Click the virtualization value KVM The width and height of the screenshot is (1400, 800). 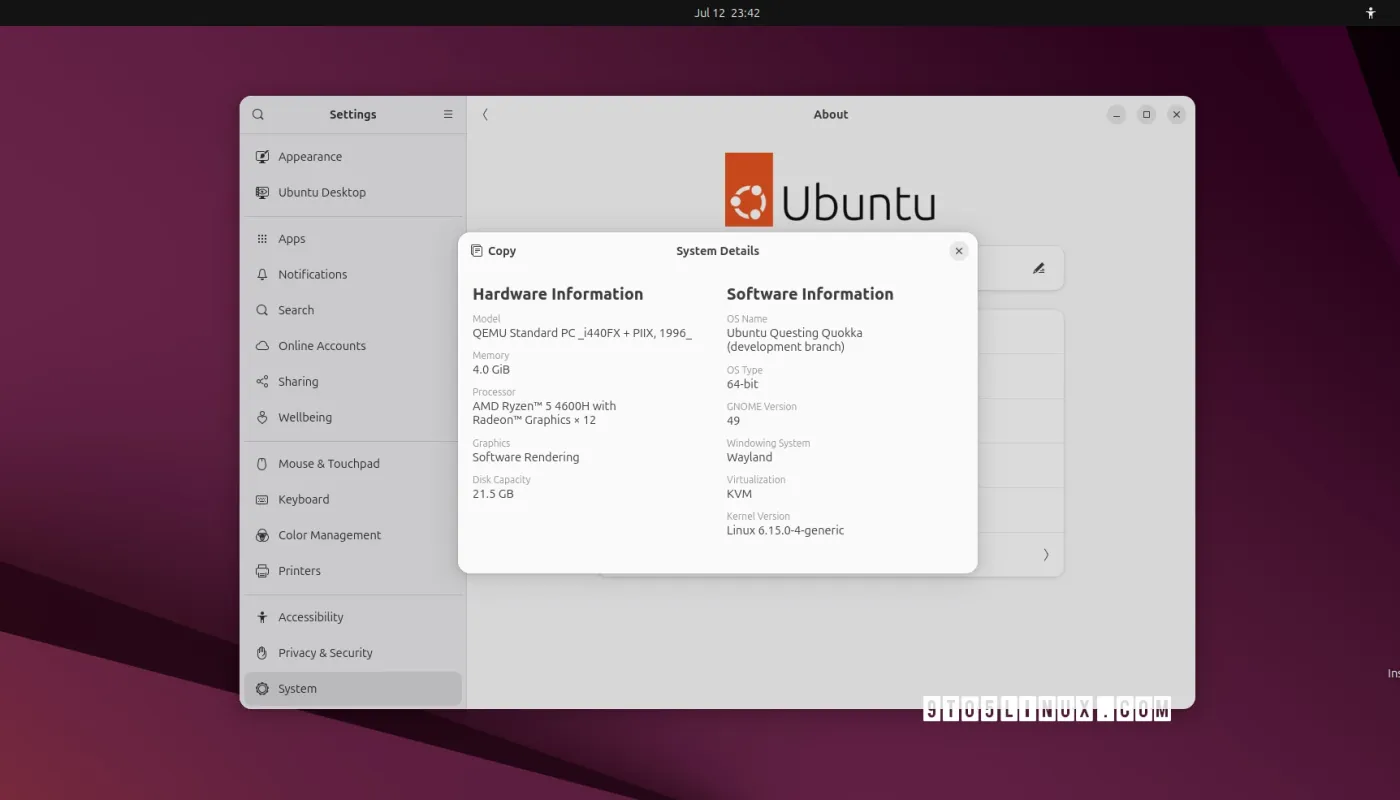[x=739, y=494]
